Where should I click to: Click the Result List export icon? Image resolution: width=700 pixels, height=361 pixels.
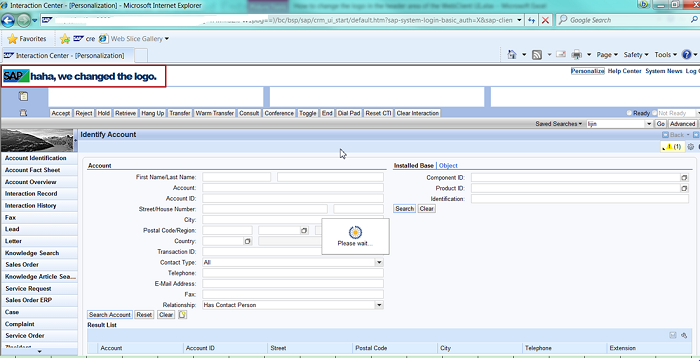pyautogui.click(x=673, y=335)
